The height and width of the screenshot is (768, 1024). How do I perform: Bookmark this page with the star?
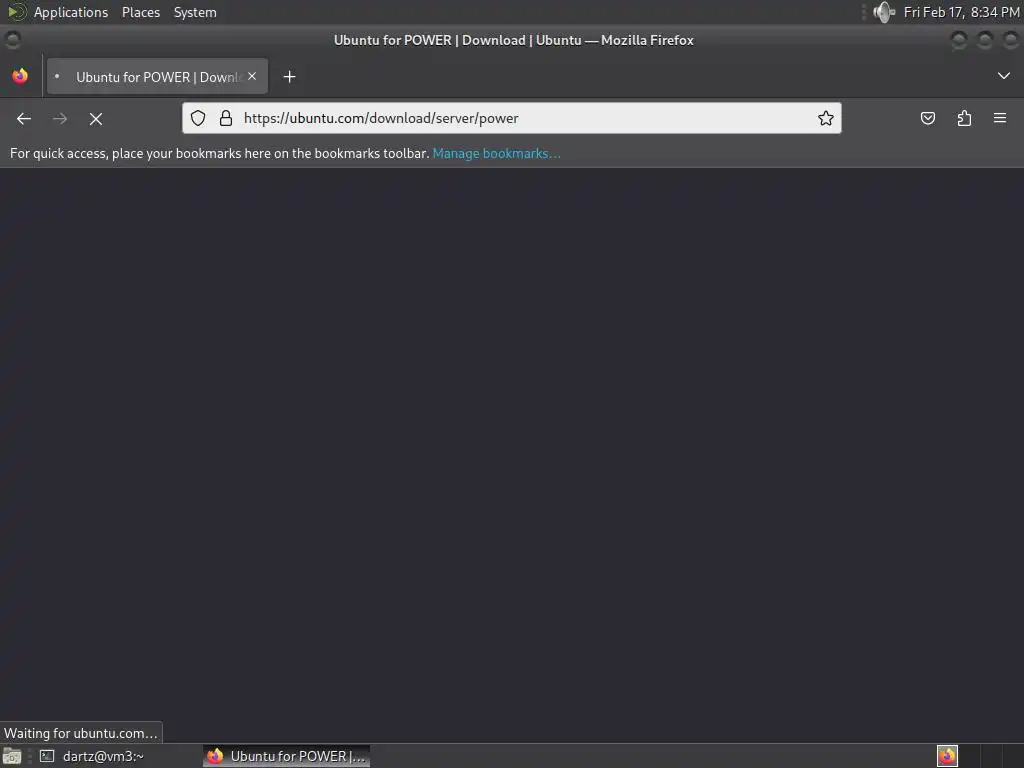(x=825, y=118)
